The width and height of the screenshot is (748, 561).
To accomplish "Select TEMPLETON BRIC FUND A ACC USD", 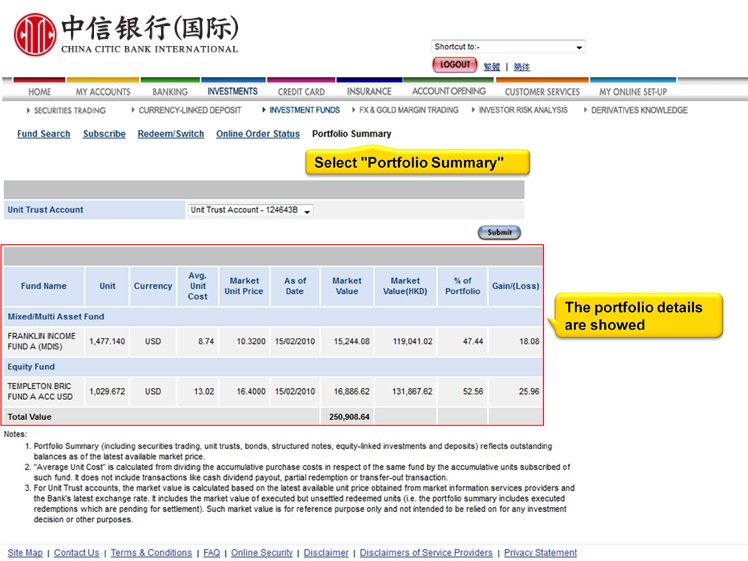I will pos(40,392).
